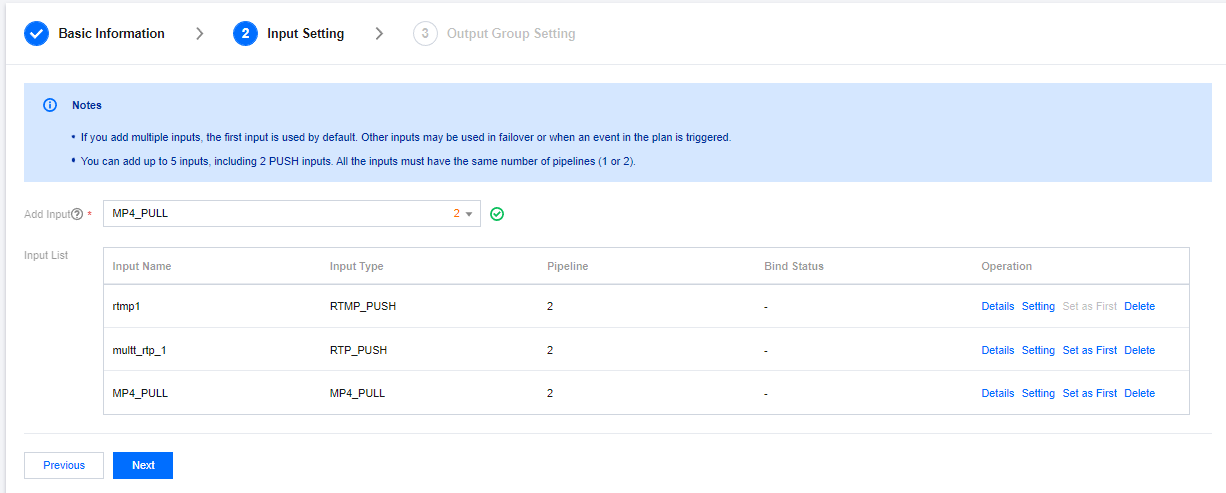Go to the Basic Information step

pyautogui.click(x=111, y=34)
